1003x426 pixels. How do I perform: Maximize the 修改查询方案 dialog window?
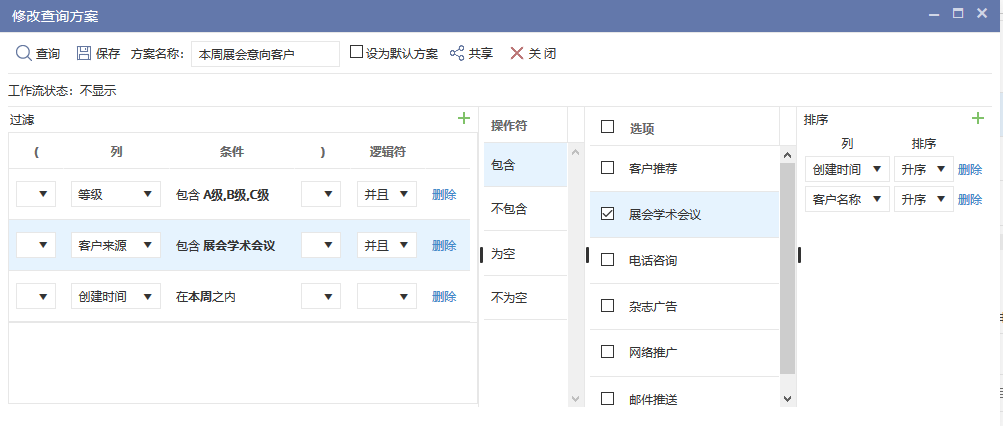(x=957, y=15)
